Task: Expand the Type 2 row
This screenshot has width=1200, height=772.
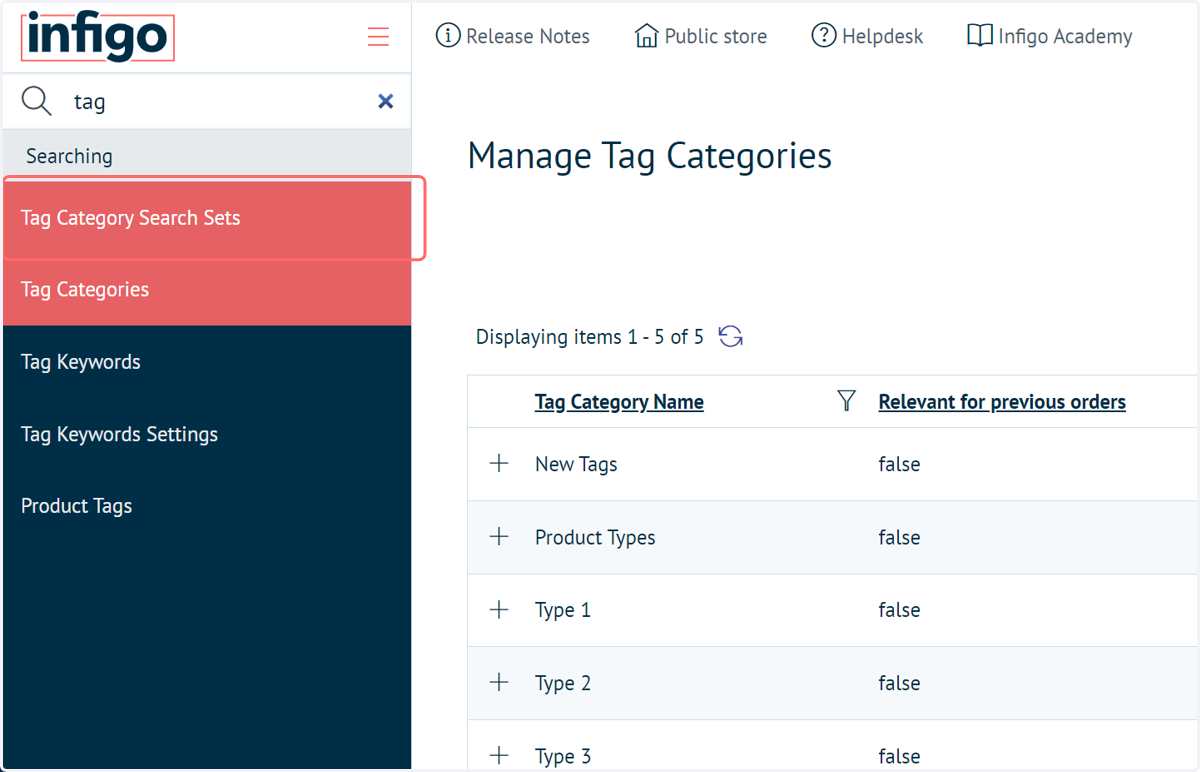Action: coord(499,683)
